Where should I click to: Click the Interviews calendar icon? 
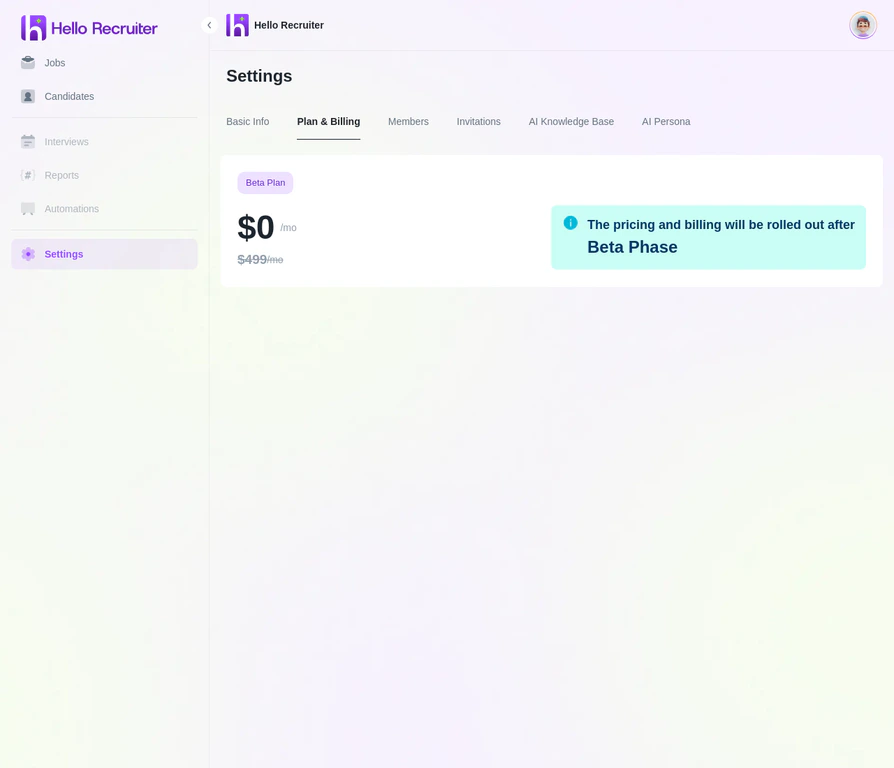27,141
